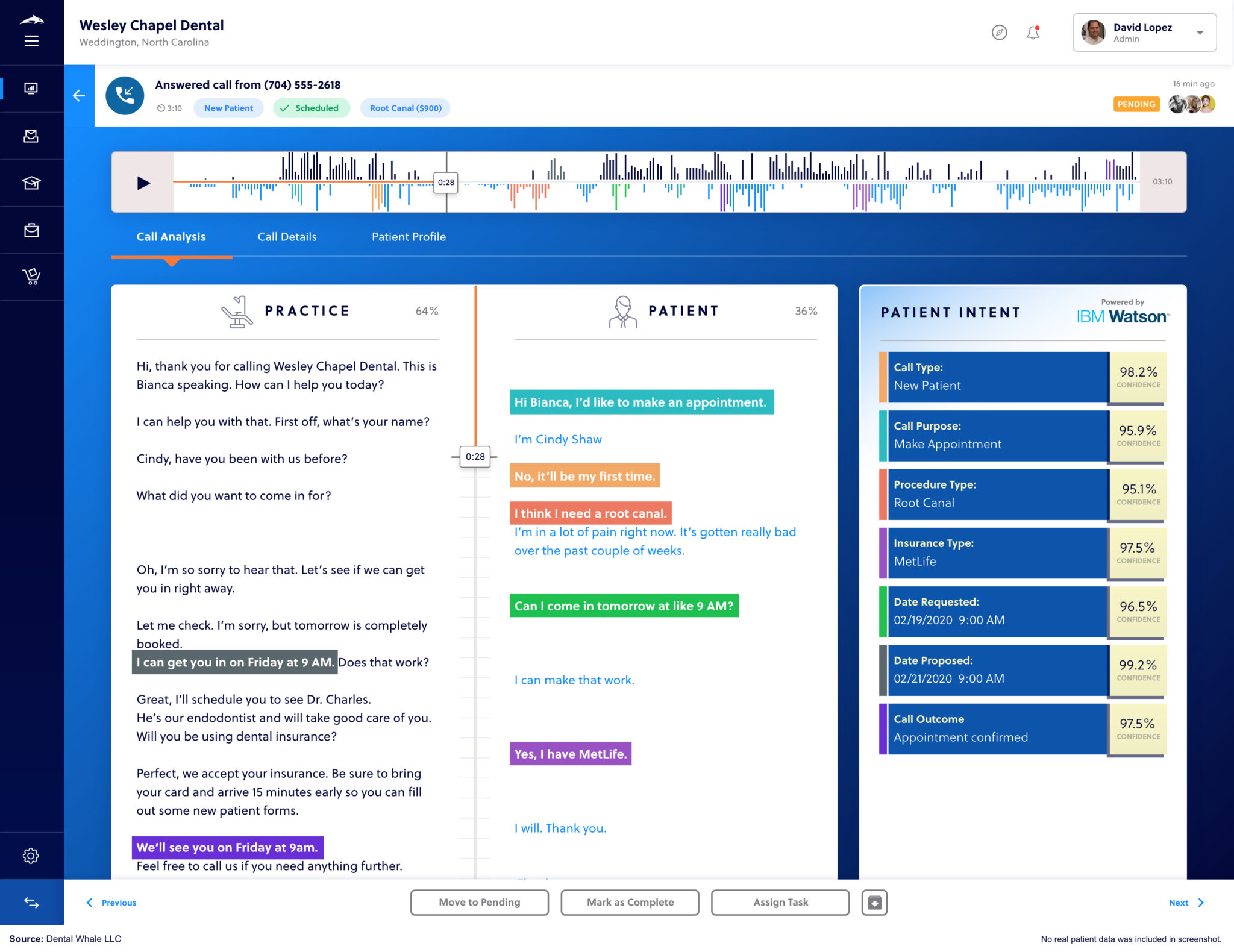This screenshot has height=952, width=1234.
Task: Switch to the Call Details tab
Action: [287, 237]
